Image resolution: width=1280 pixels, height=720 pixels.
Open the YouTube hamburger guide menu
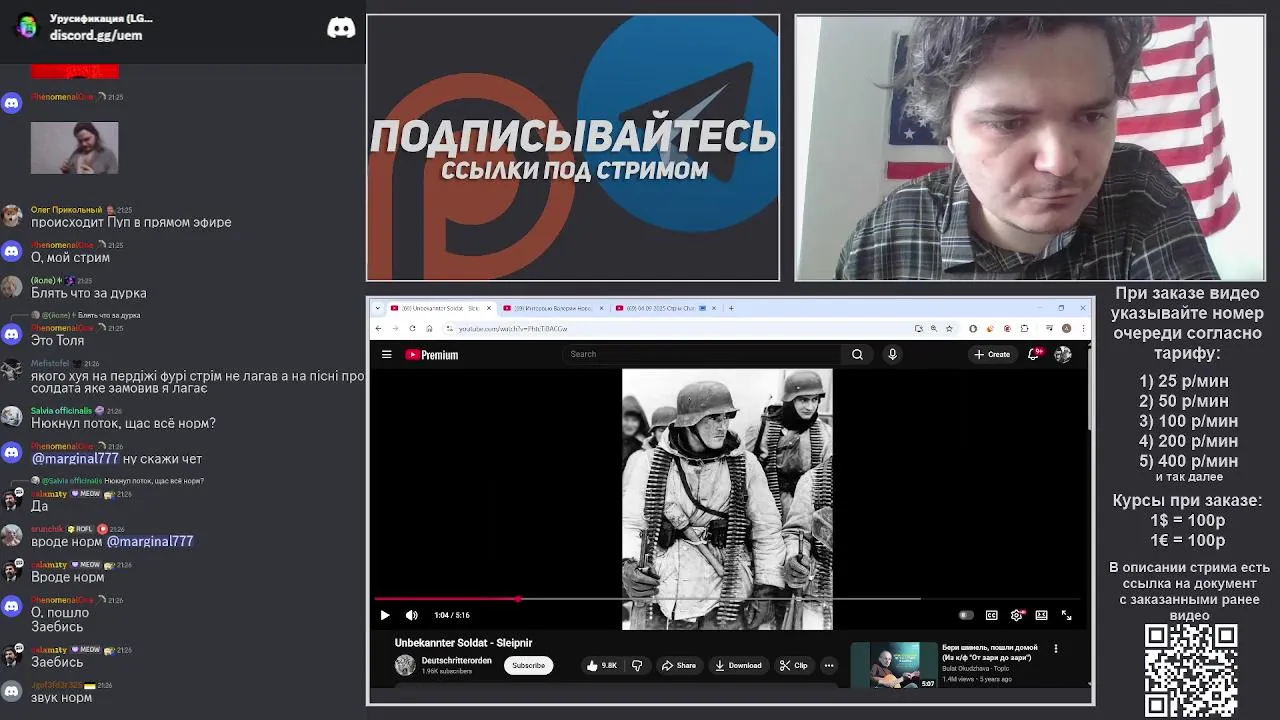click(x=386, y=354)
